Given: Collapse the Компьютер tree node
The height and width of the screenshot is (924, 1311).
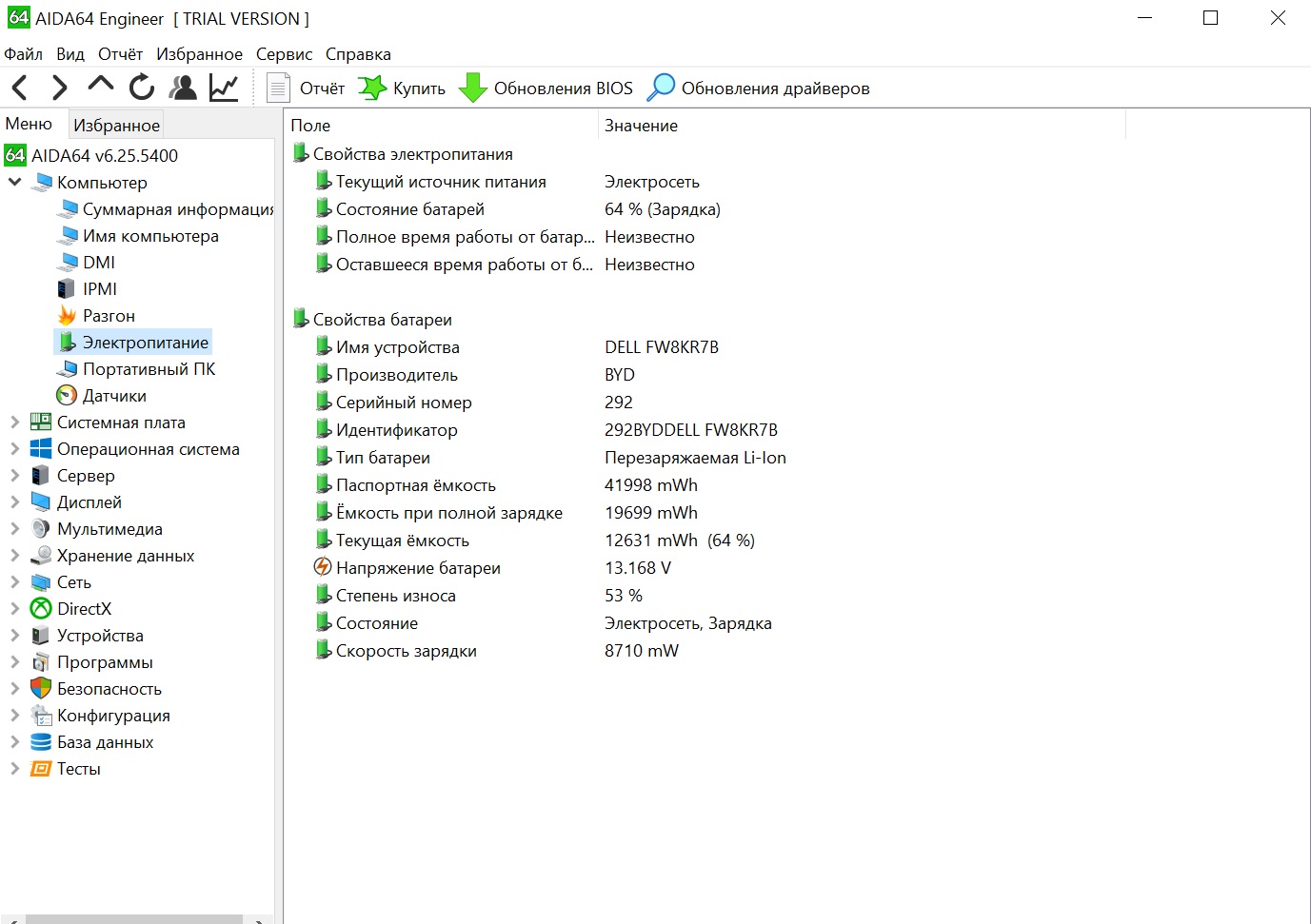Looking at the screenshot, I should [x=14, y=182].
